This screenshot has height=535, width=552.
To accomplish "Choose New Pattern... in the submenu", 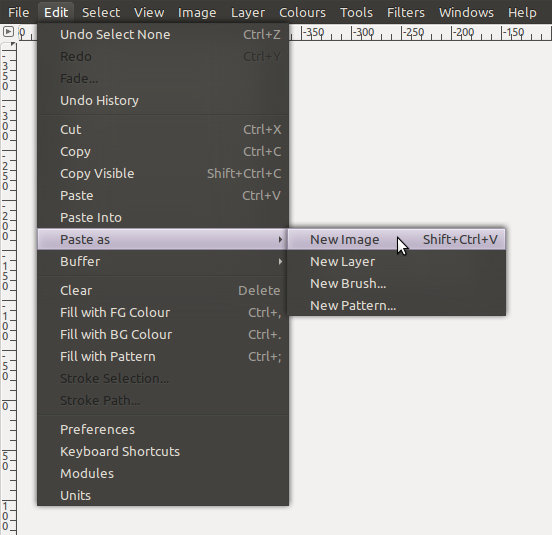I will [x=396, y=306].
